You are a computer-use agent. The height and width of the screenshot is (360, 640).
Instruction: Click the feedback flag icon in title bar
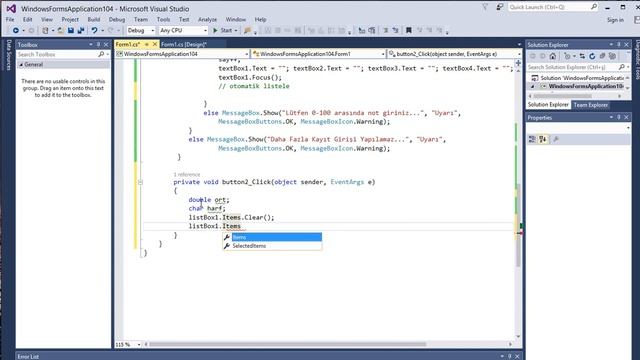point(500,7)
